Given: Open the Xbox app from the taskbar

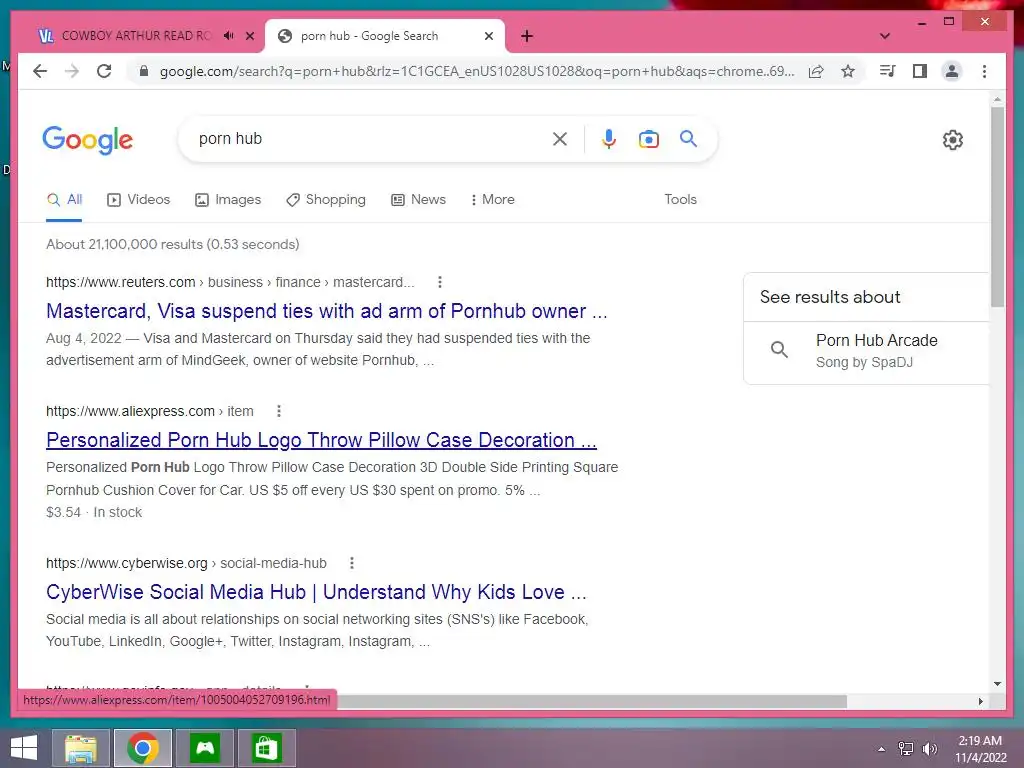Looking at the screenshot, I should tap(205, 748).
